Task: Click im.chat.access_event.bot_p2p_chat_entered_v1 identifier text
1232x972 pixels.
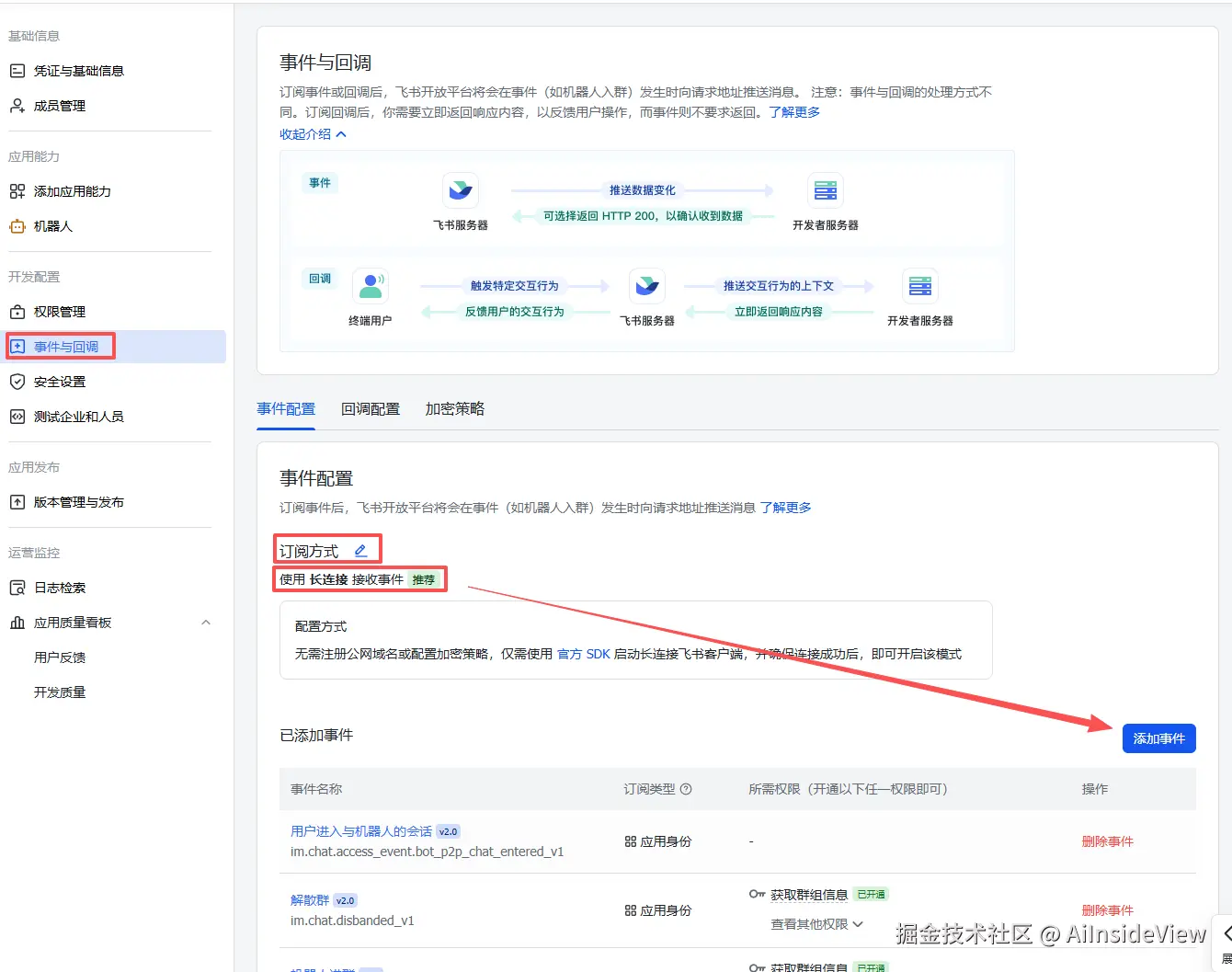Action: click(428, 852)
